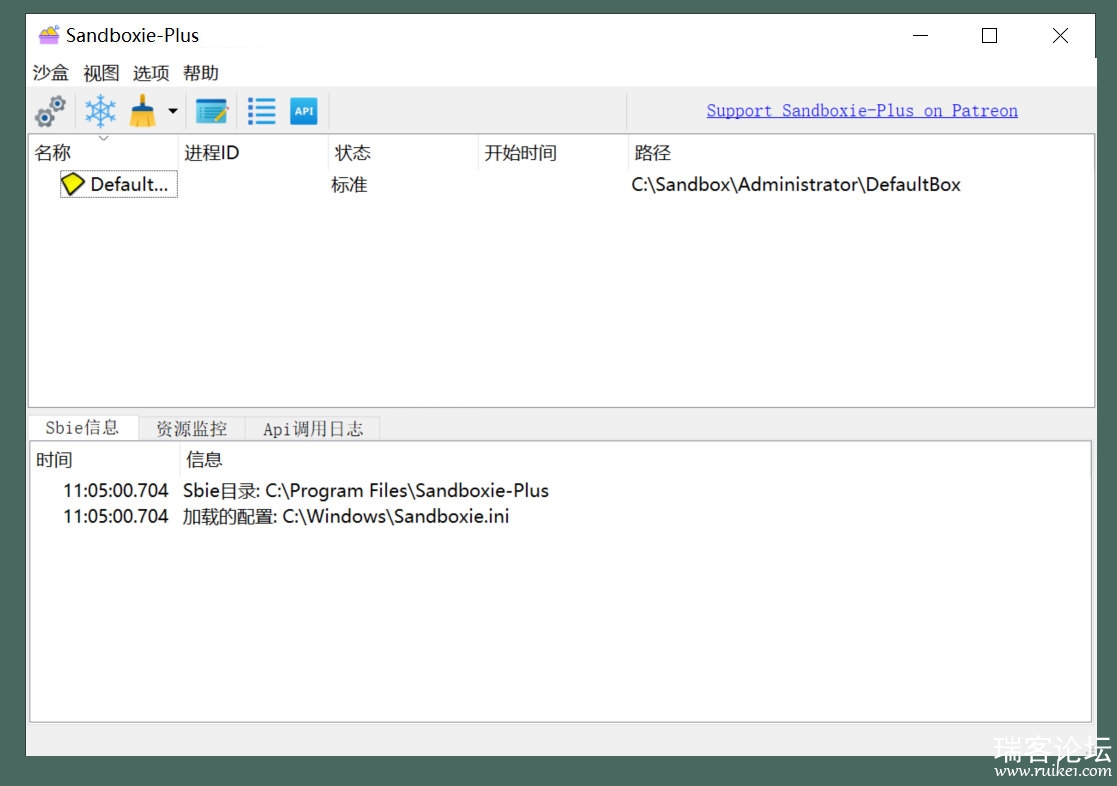
Task: Select the Sbie目录 log entry
Action: click(560, 490)
